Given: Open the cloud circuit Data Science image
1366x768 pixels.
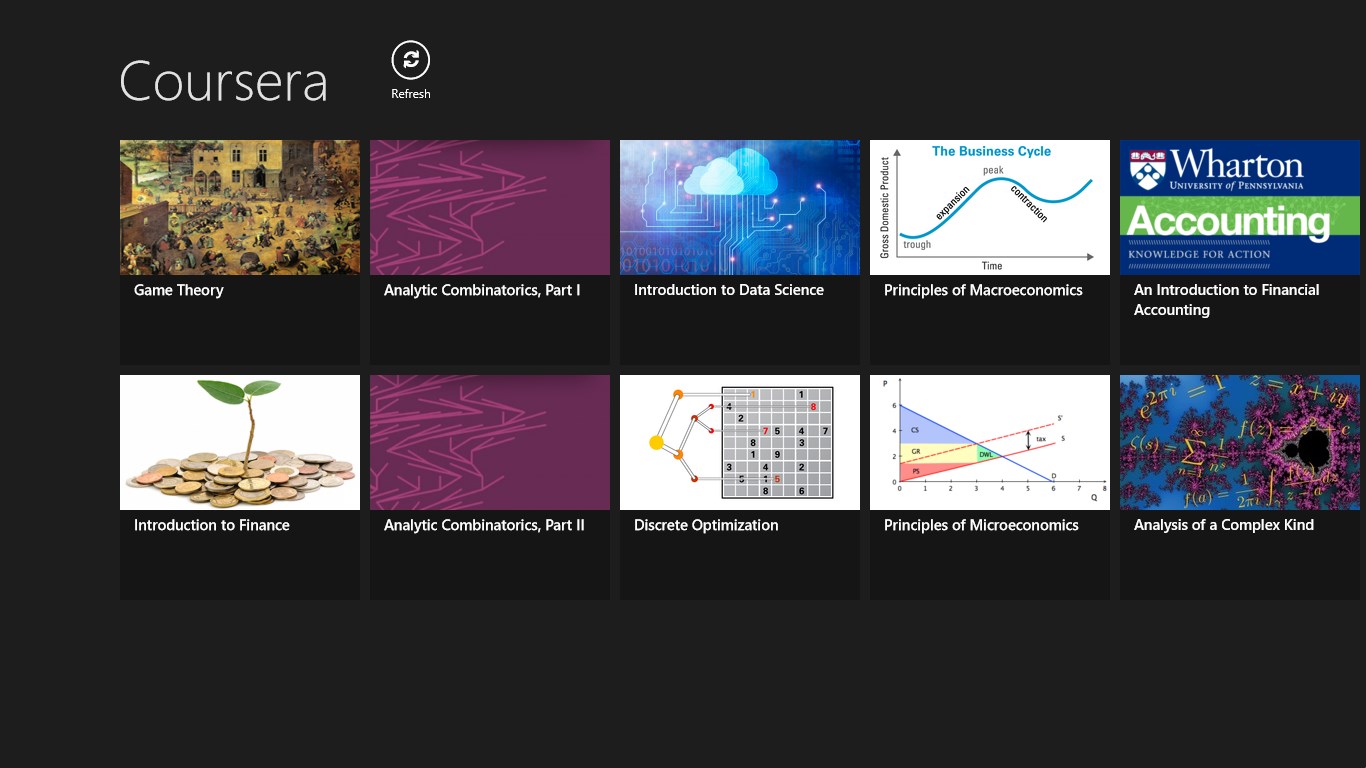Looking at the screenshot, I should 739,207.
